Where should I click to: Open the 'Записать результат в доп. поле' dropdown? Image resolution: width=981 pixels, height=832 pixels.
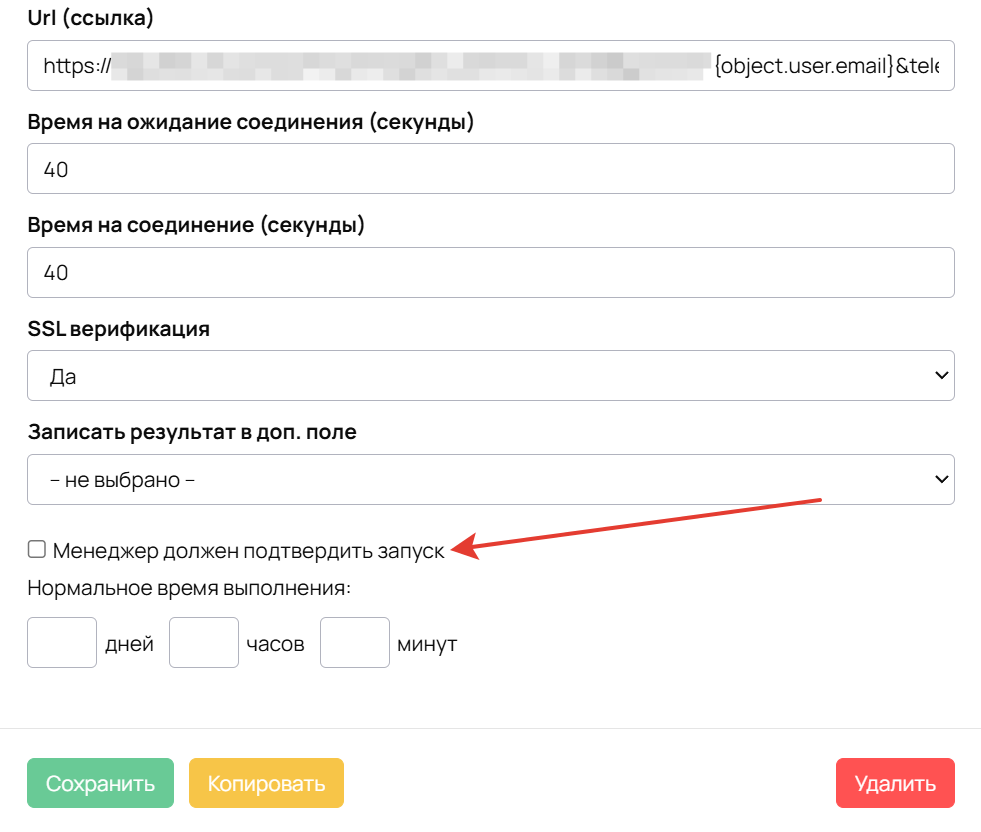[490, 479]
